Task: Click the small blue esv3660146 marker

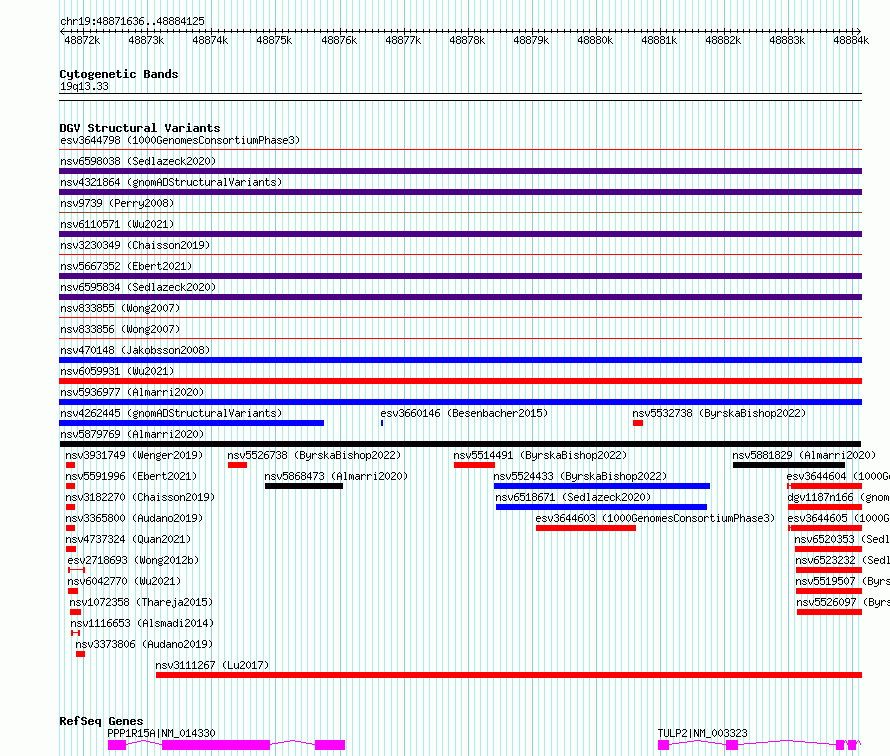Action: click(382, 423)
